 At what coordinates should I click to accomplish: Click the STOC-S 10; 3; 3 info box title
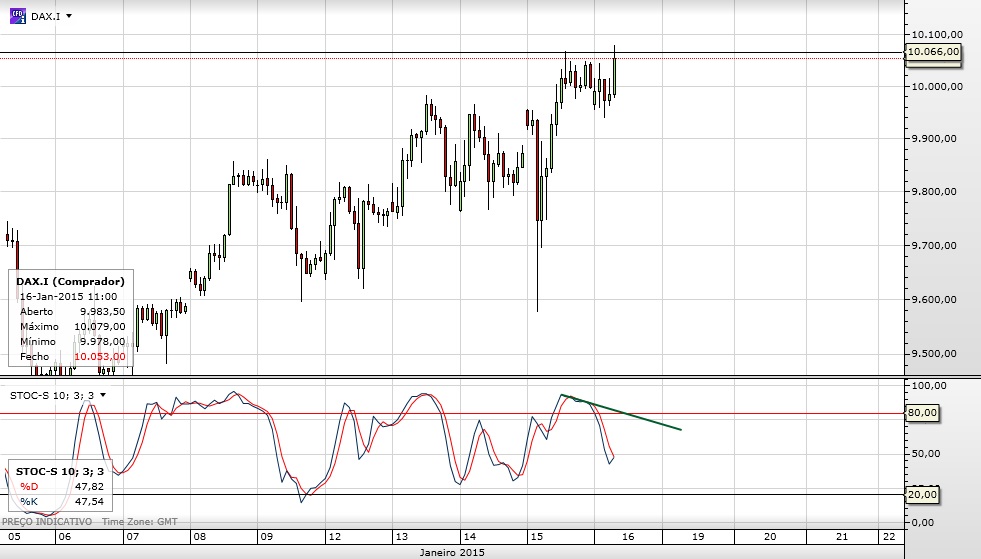(x=59, y=471)
